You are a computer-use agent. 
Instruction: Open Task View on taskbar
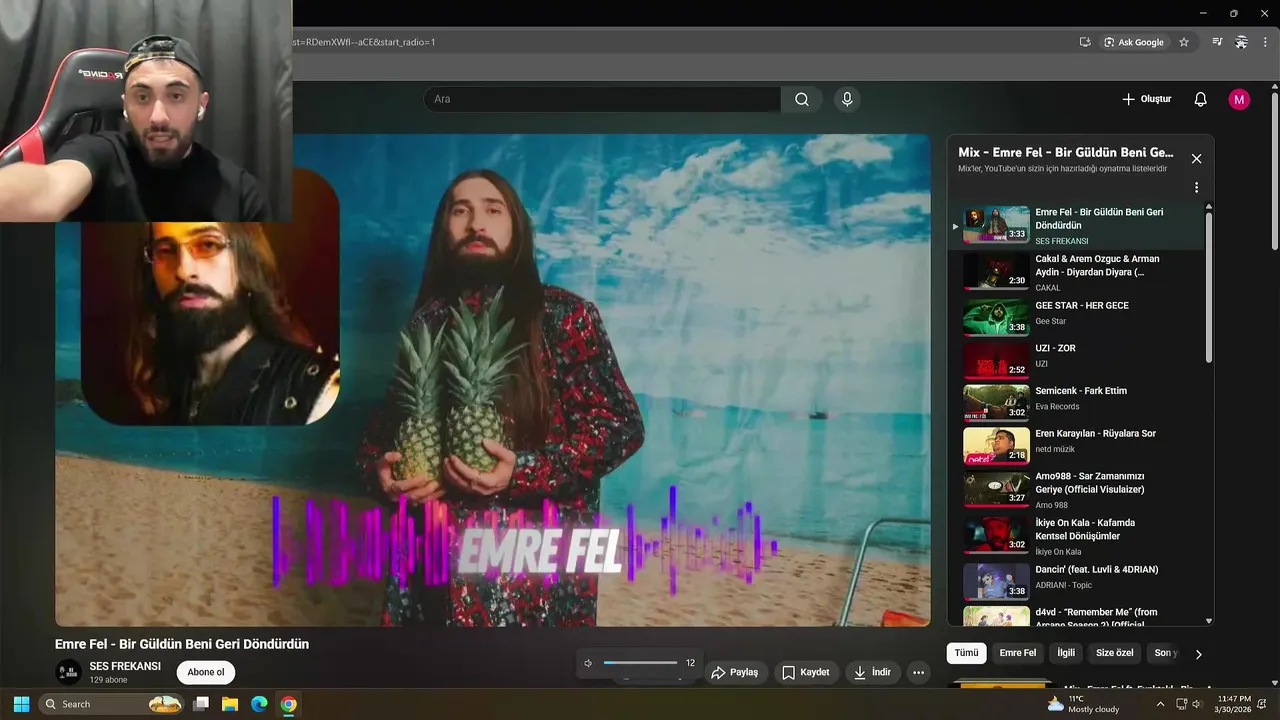tap(201, 704)
